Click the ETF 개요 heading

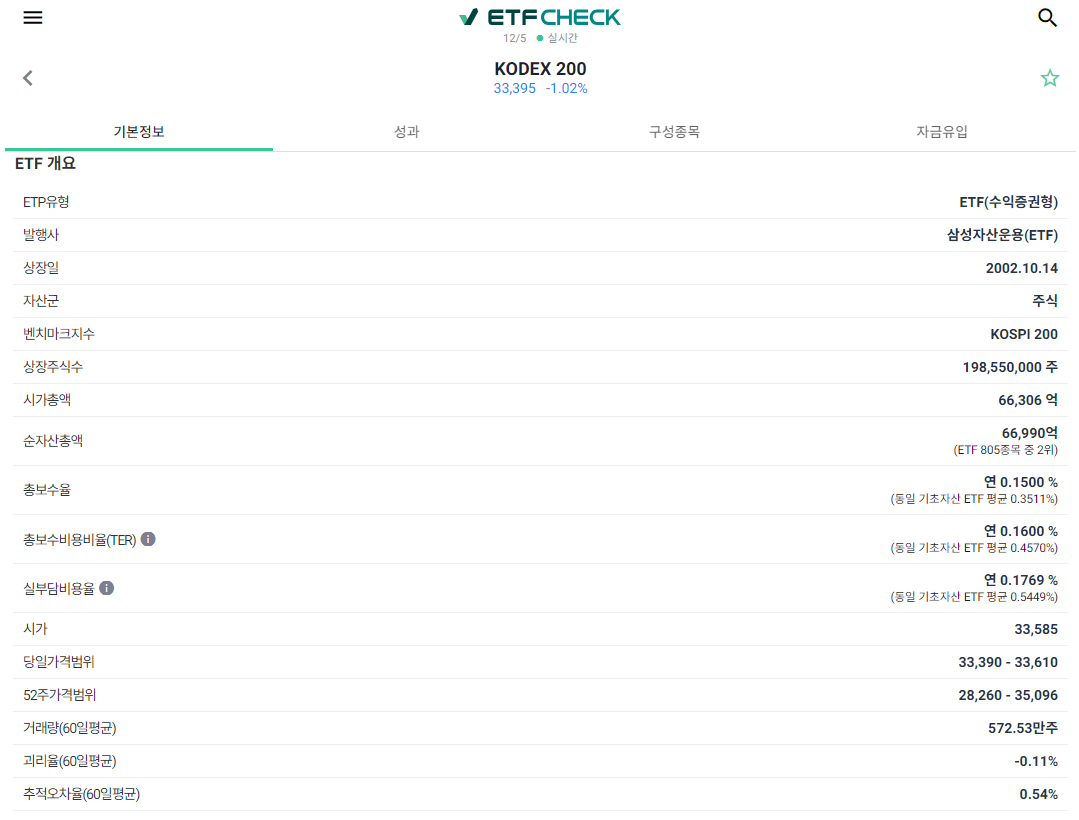(45, 164)
